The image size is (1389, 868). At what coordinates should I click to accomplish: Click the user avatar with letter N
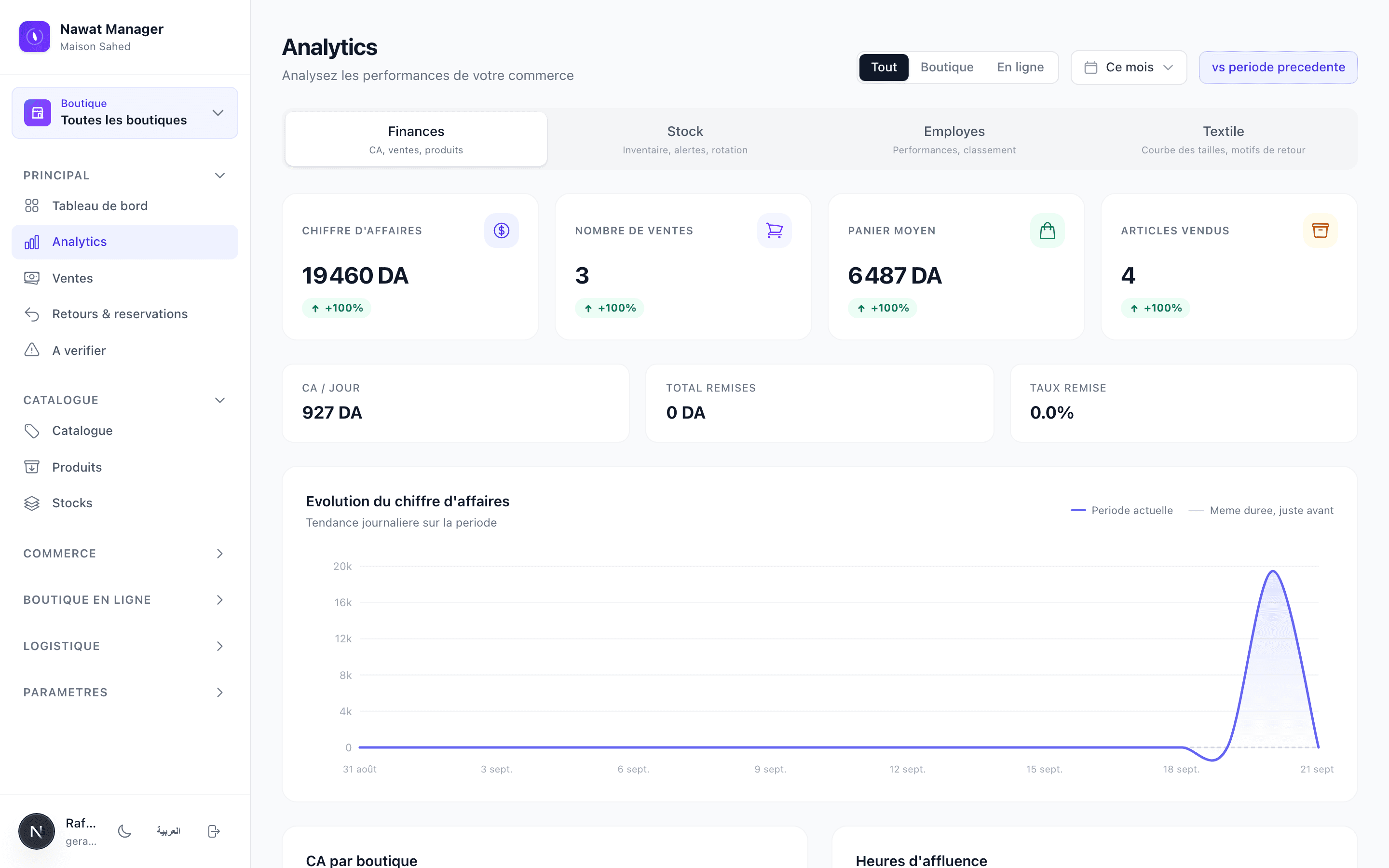coord(37,831)
